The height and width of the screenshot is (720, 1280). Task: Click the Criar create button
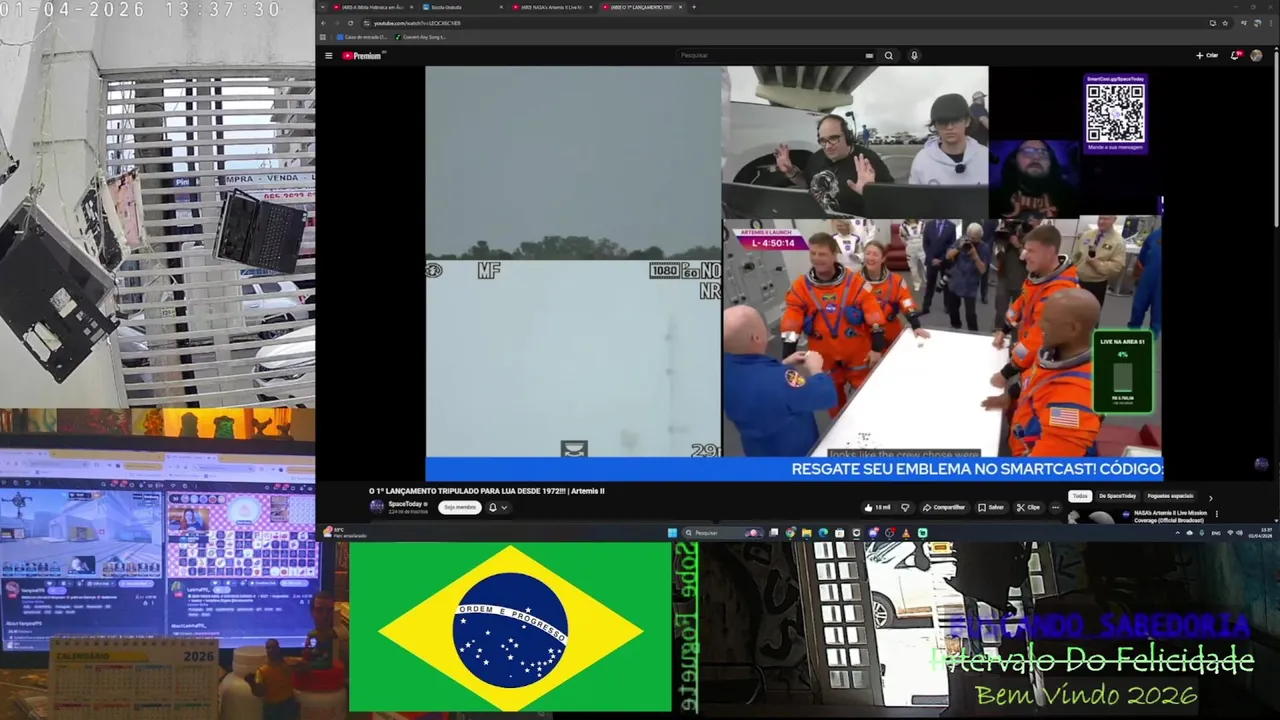(x=1207, y=55)
